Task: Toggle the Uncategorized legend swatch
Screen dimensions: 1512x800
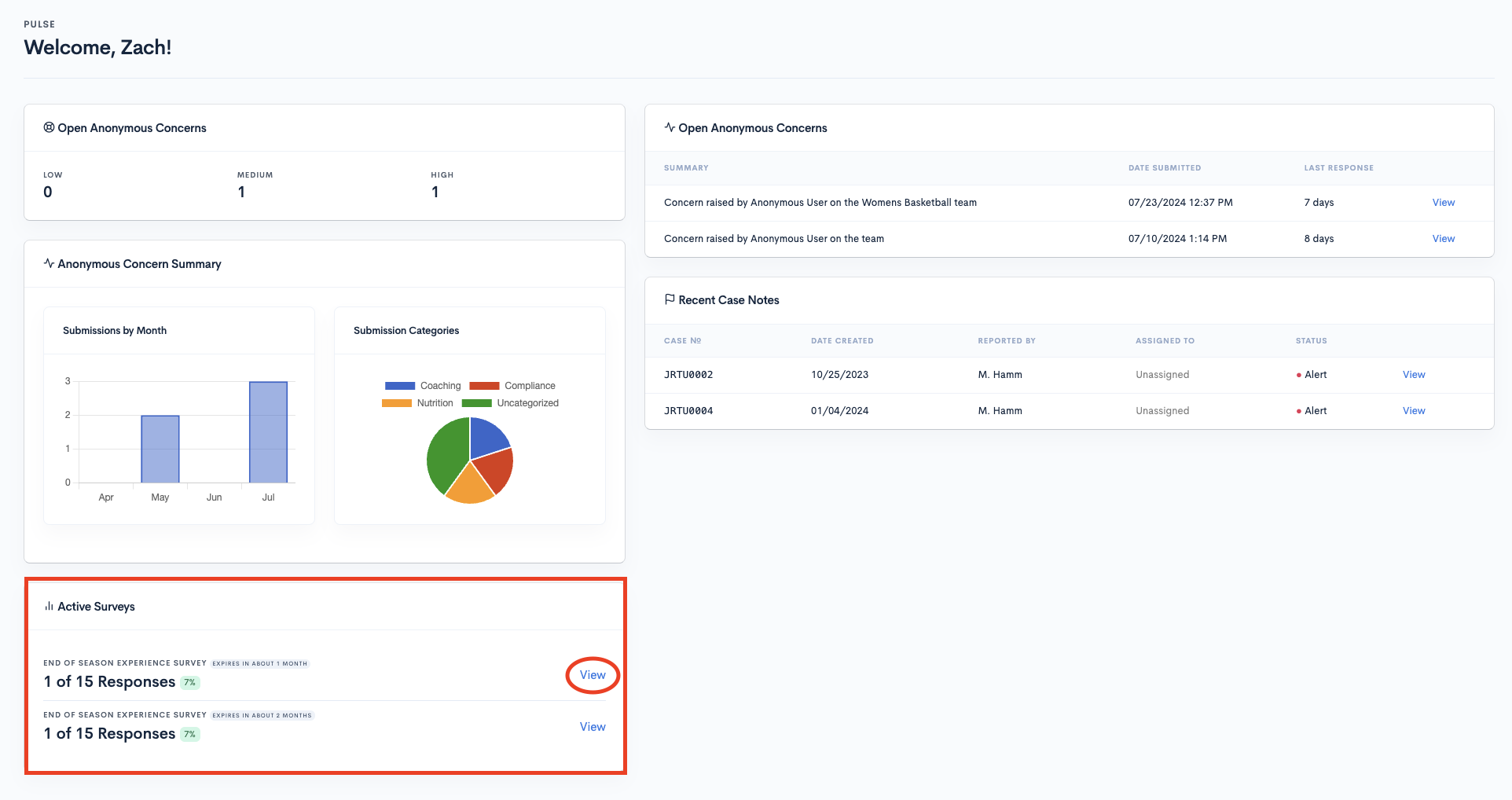Action: point(476,403)
